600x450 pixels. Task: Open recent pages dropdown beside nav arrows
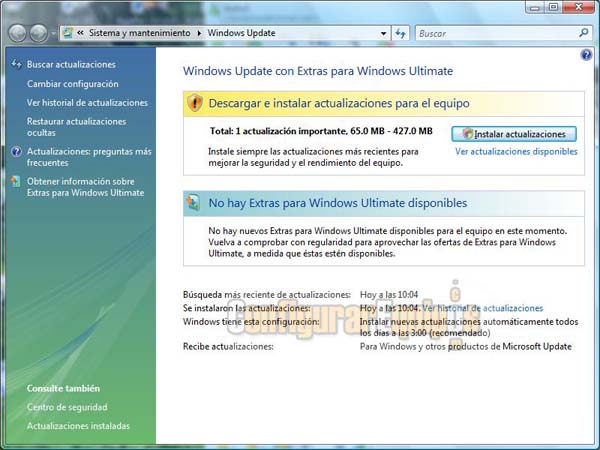tap(53, 34)
